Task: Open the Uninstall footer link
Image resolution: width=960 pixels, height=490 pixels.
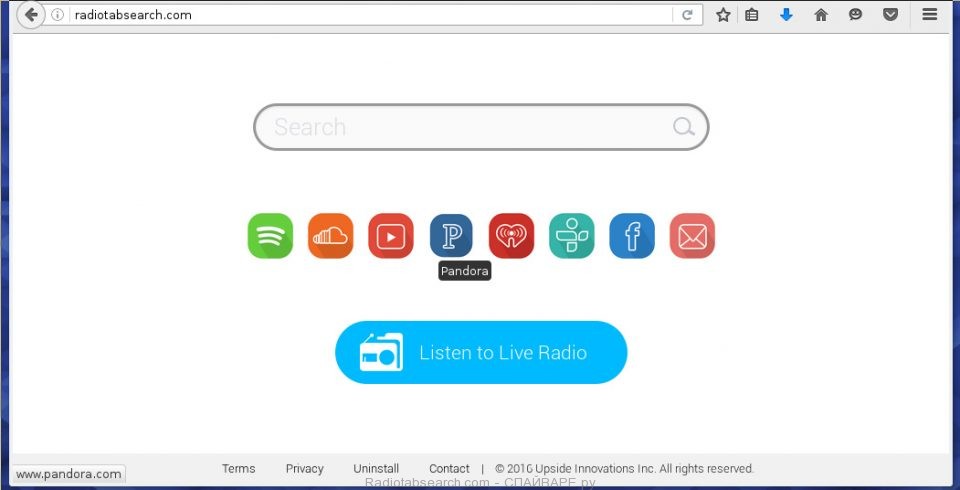Action: [x=376, y=469]
